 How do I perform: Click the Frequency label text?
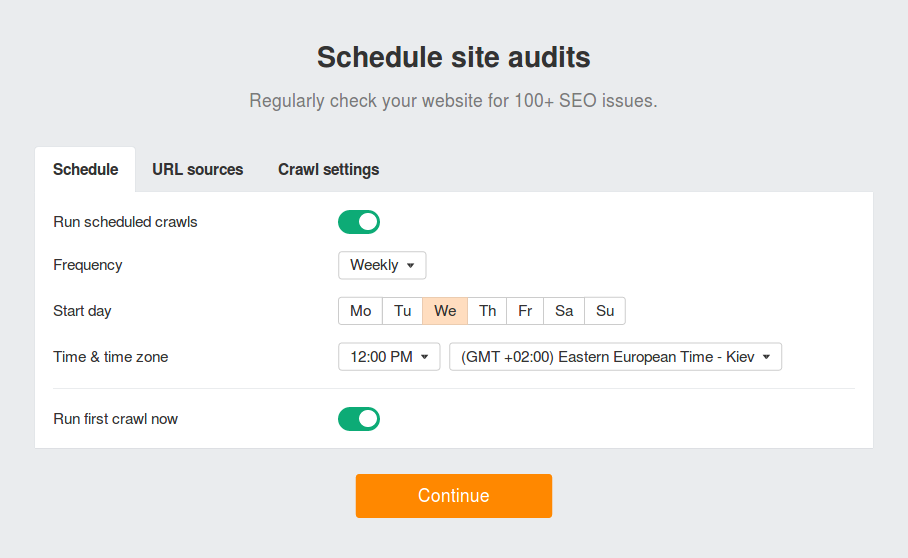coord(88,265)
